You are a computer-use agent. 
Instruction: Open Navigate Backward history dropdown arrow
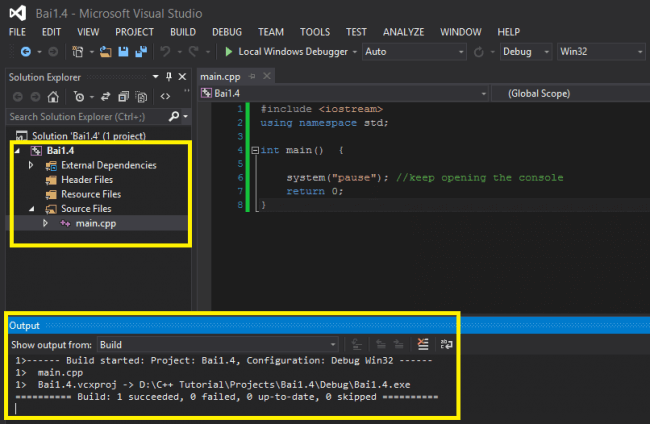click(39, 52)
